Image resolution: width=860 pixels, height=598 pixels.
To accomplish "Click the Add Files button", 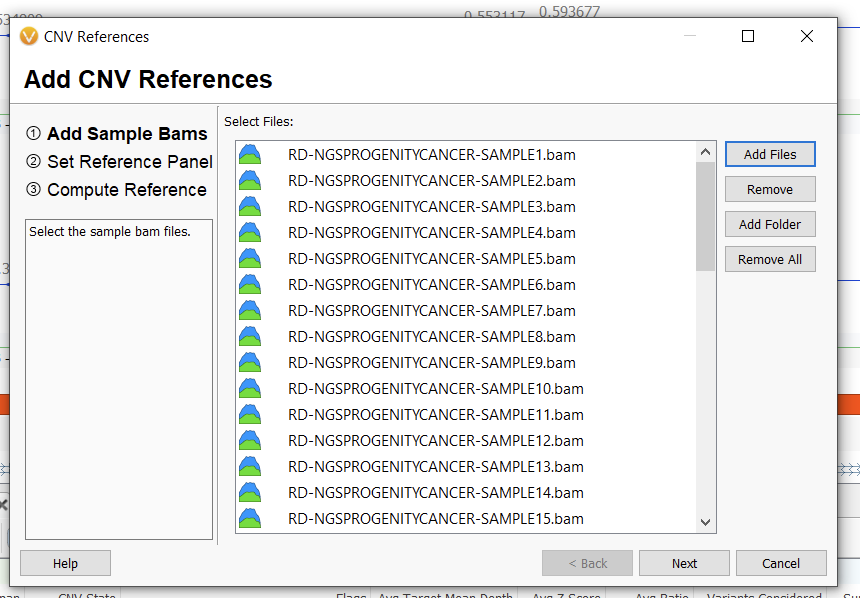I will 770,154.
